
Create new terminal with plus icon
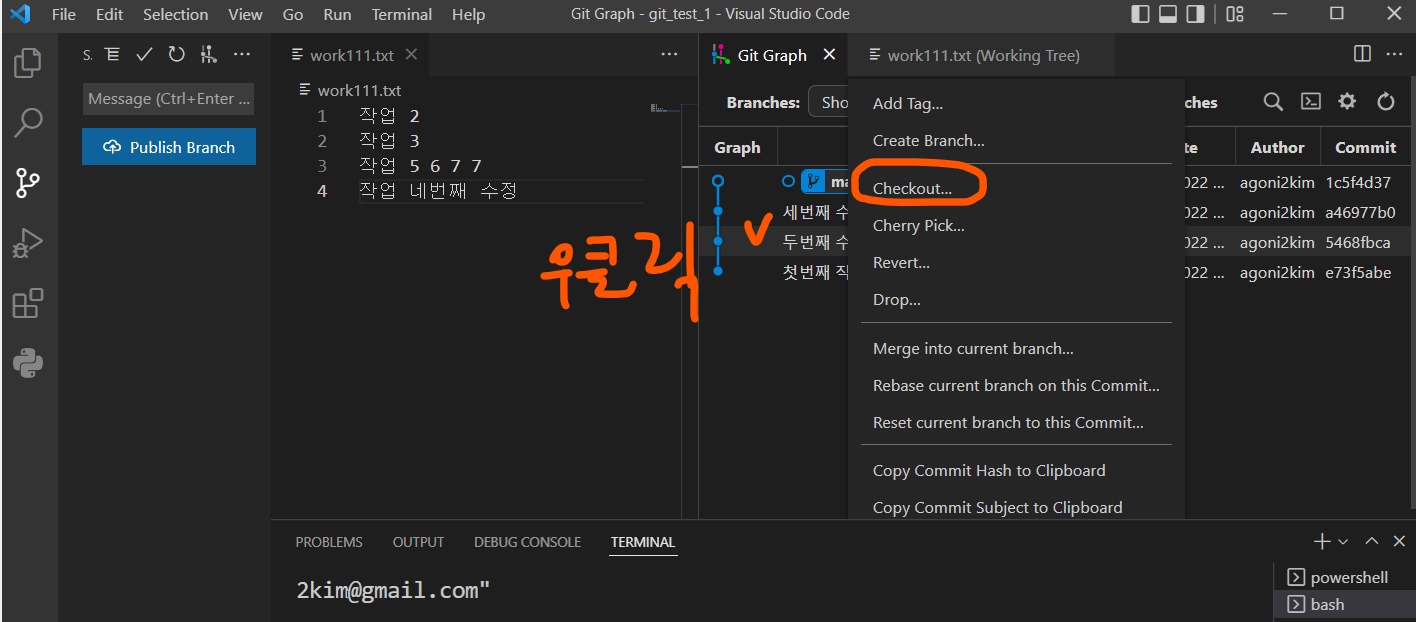[x=1322, y=541]
